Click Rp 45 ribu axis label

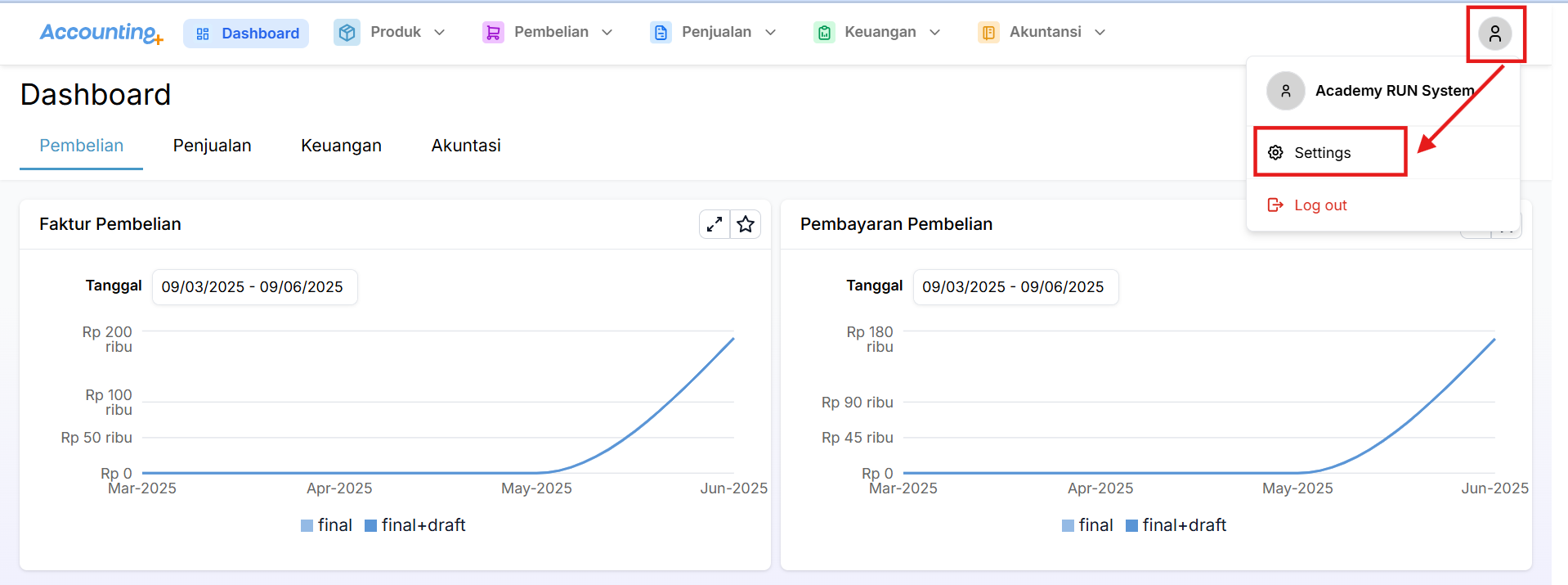coord(858,438)
